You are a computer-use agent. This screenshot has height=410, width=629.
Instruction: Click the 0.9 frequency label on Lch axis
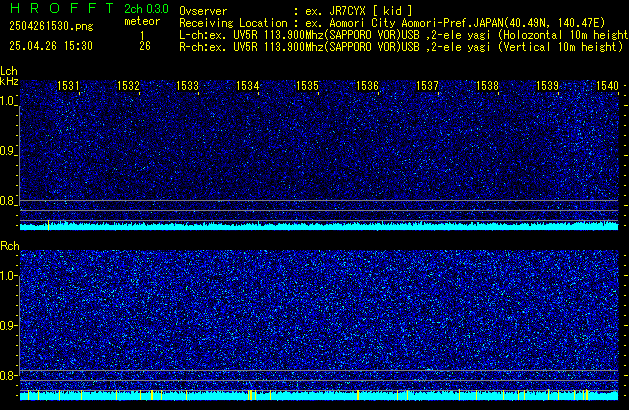[7, 151]
